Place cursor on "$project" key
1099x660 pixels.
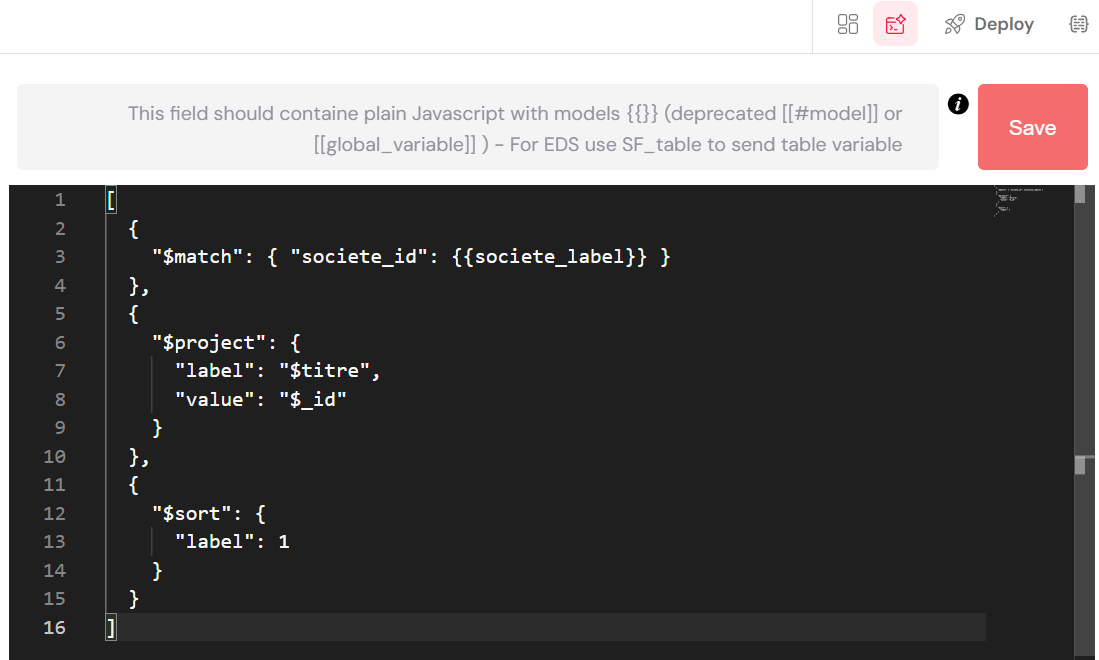click(207, 343)
